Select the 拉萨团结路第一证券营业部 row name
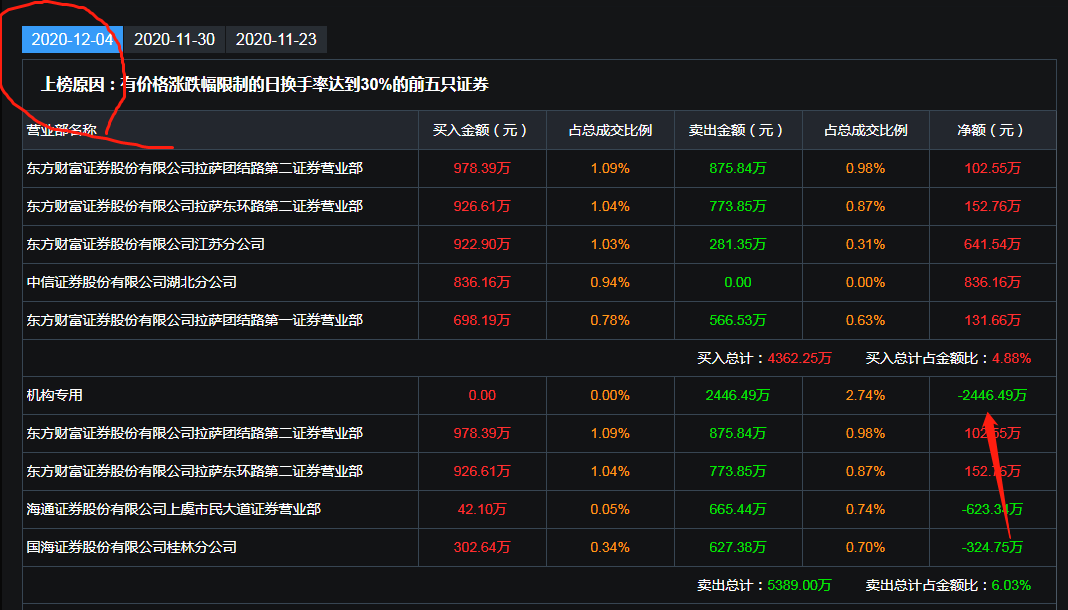The image size is (1068, 610). (195, 320)
